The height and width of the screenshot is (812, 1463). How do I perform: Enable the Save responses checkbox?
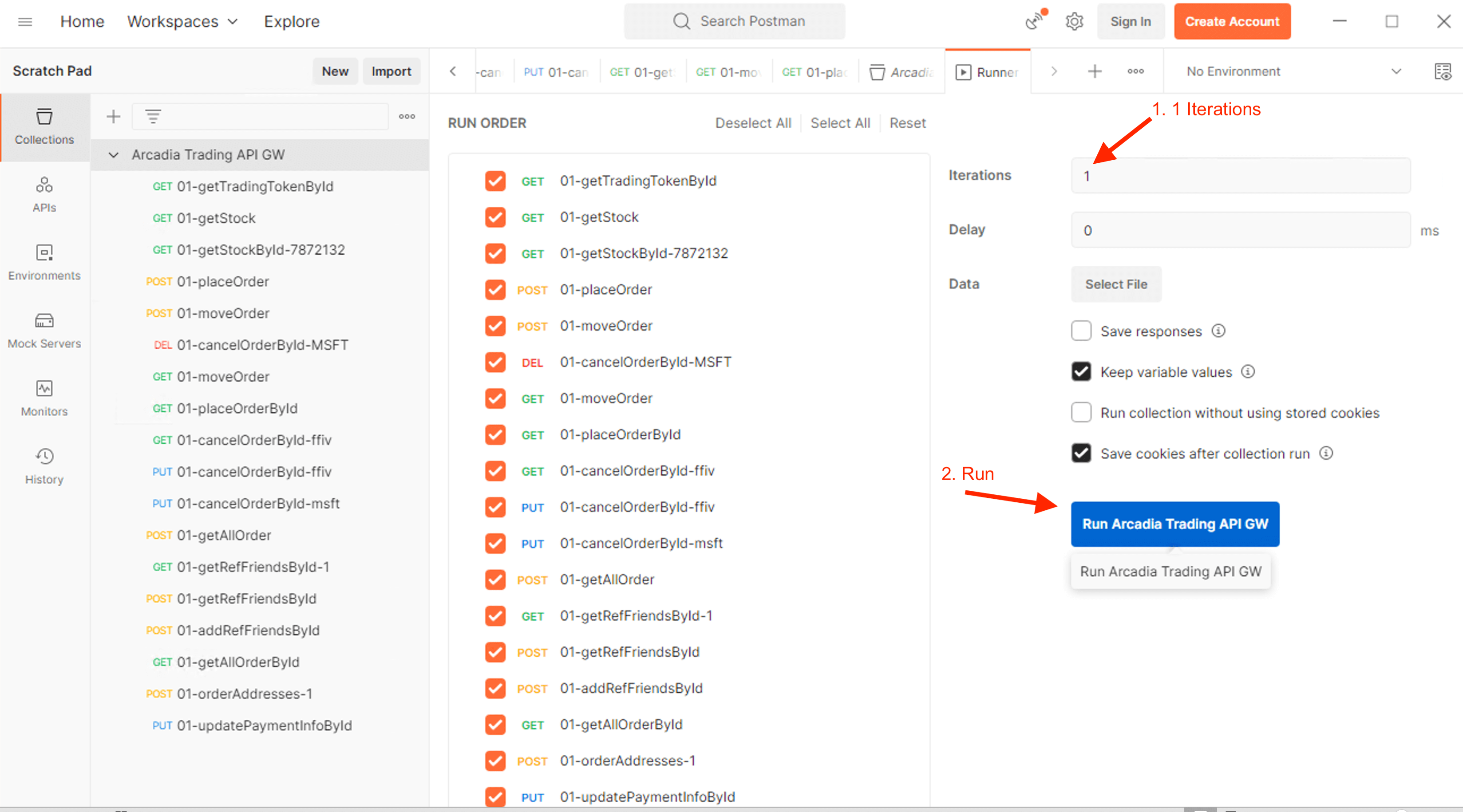pos(1081,331)
